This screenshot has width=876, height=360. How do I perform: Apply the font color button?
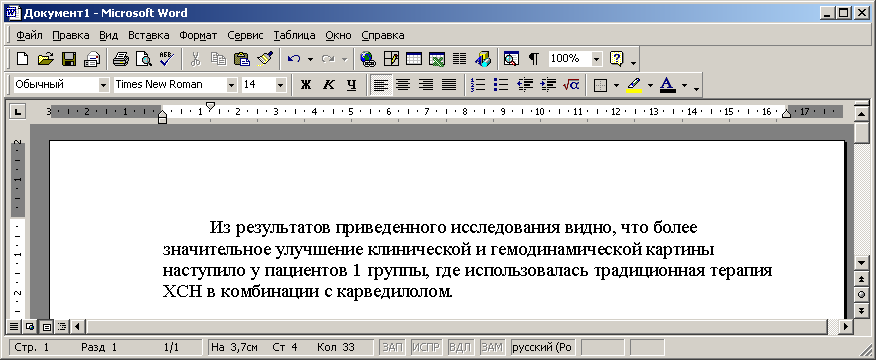(668, 85)
